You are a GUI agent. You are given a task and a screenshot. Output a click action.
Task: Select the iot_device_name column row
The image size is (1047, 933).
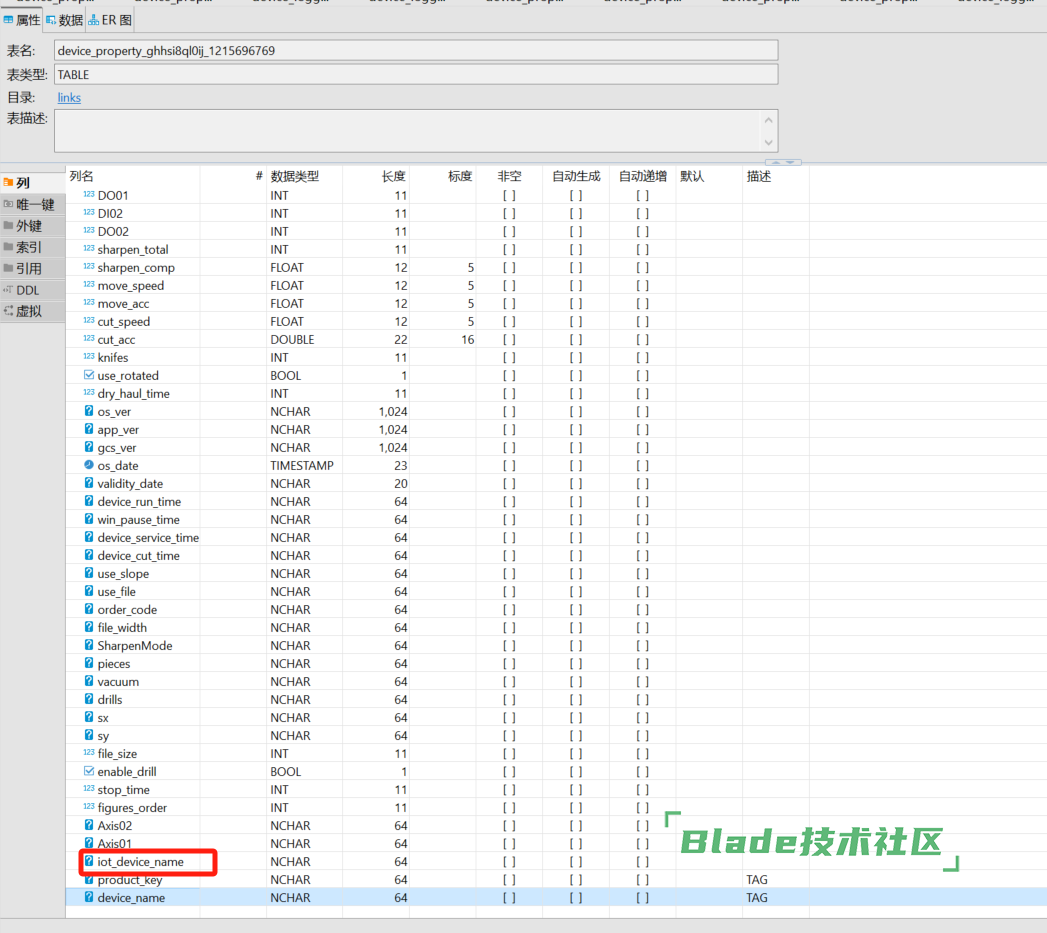[140, 862]
